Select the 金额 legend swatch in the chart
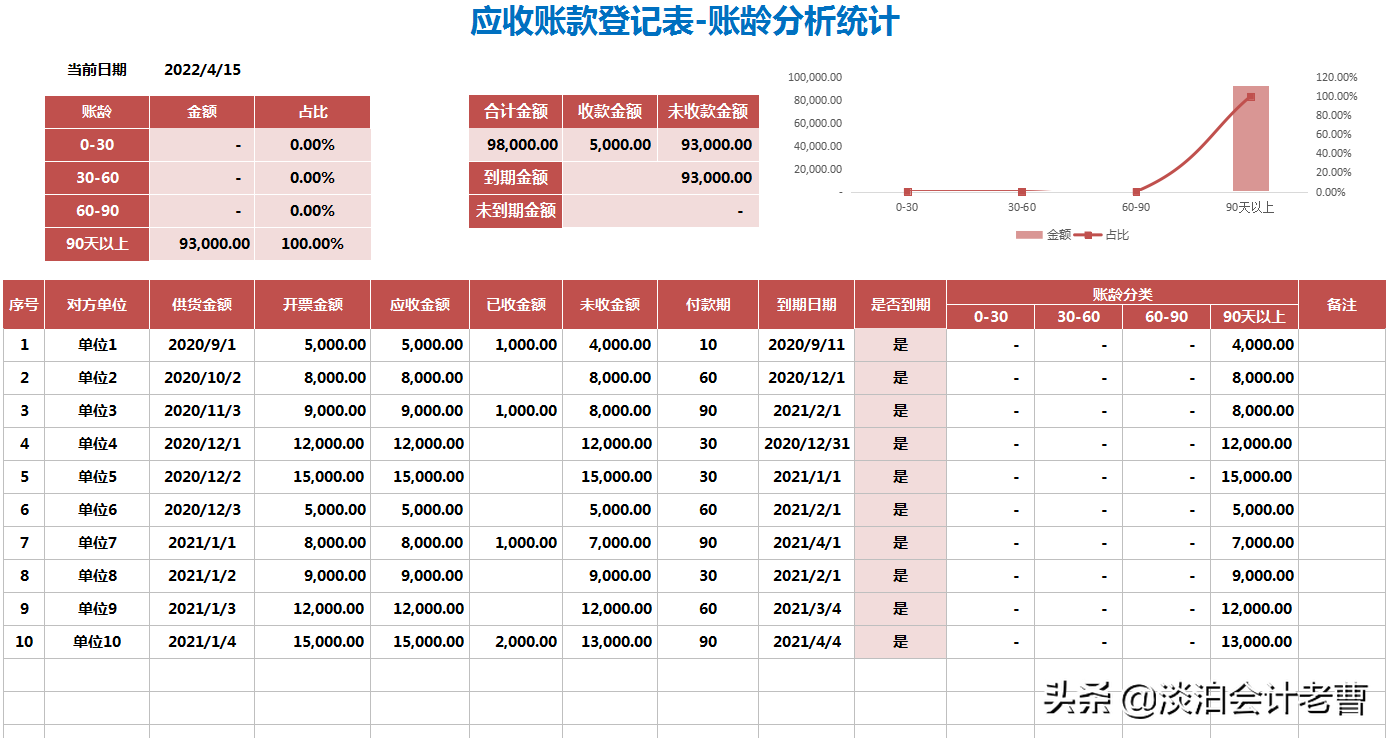The height and width of the screenshot is (738, 1390). pos(1030,235)
